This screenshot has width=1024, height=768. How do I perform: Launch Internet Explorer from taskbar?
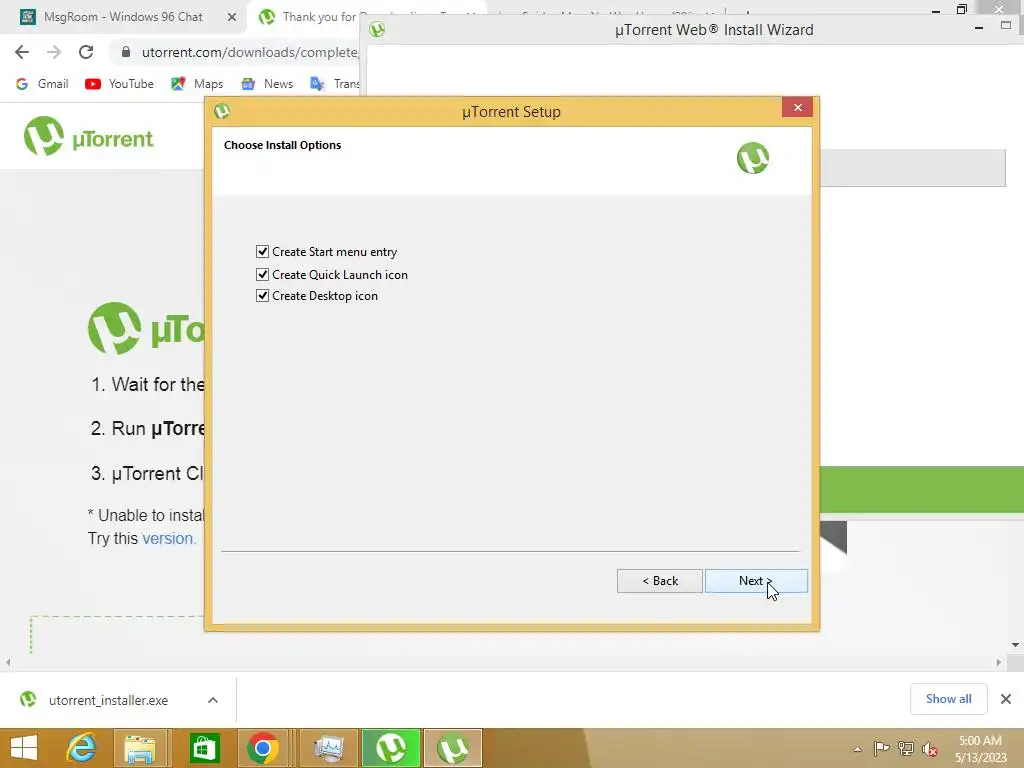[82, 748]
